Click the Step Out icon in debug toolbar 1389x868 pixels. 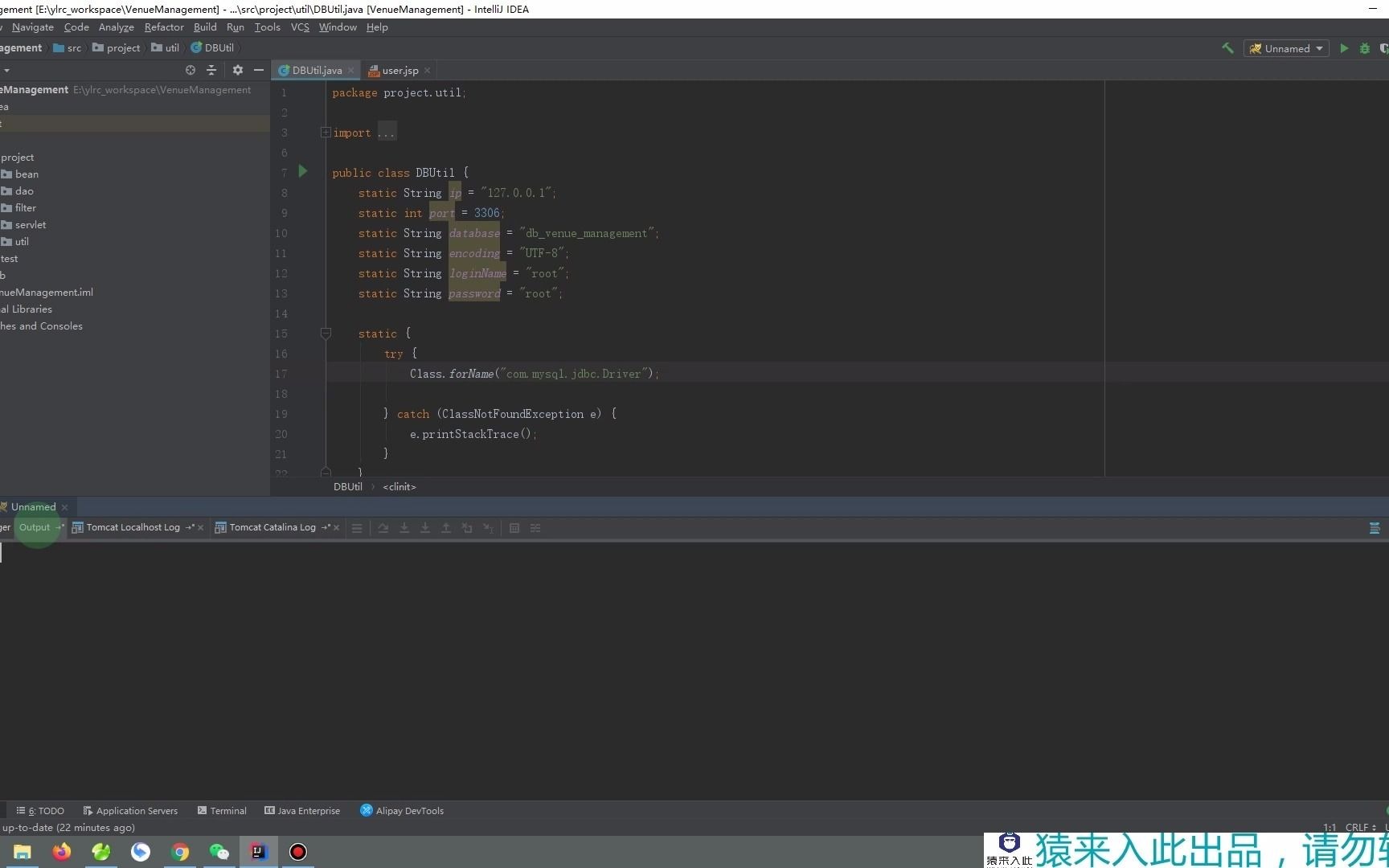tap(446, 528)
